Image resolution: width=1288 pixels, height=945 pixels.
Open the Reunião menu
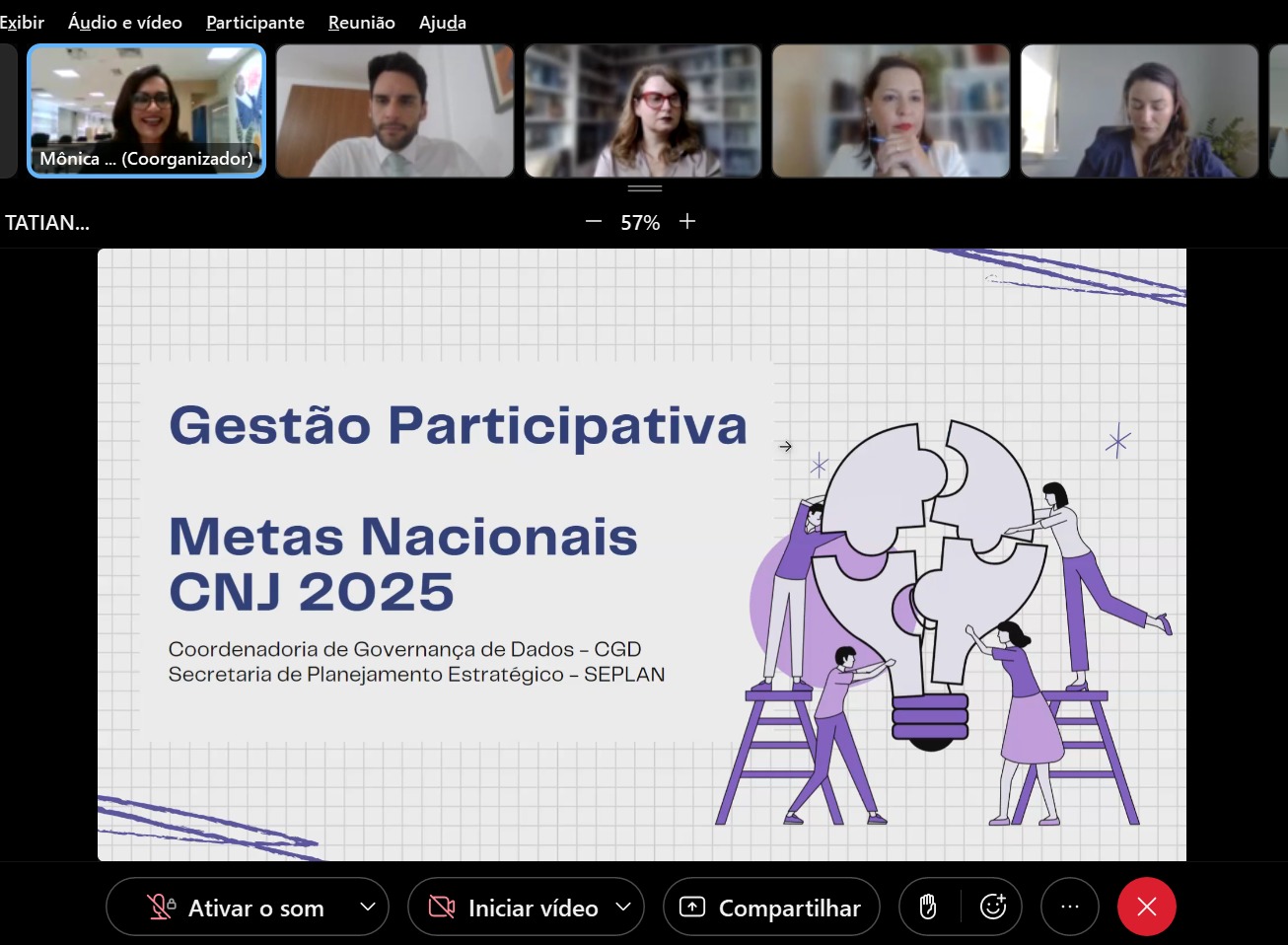pos(362,22)
